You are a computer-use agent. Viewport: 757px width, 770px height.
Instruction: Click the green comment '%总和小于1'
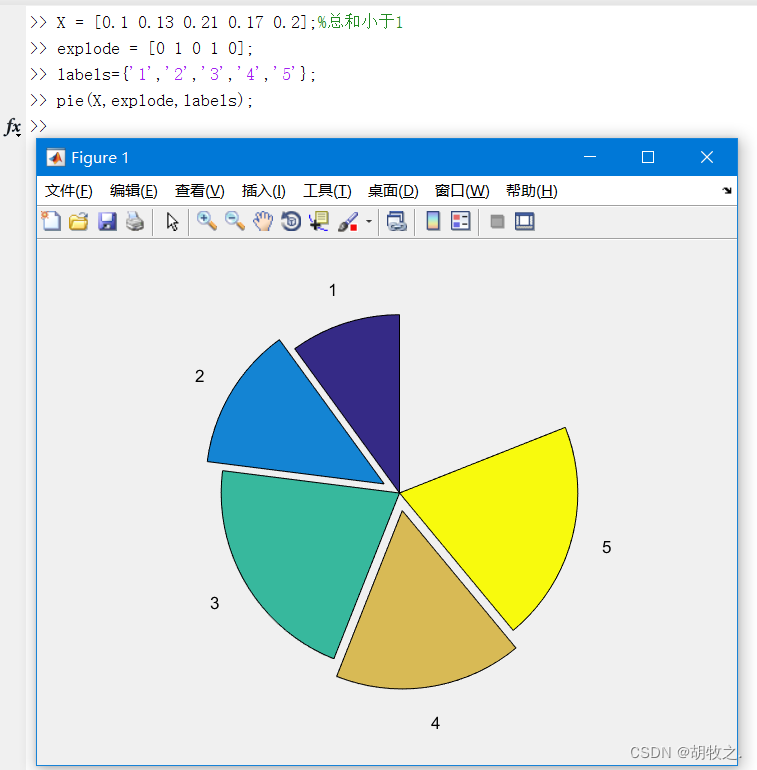[360, 22]
